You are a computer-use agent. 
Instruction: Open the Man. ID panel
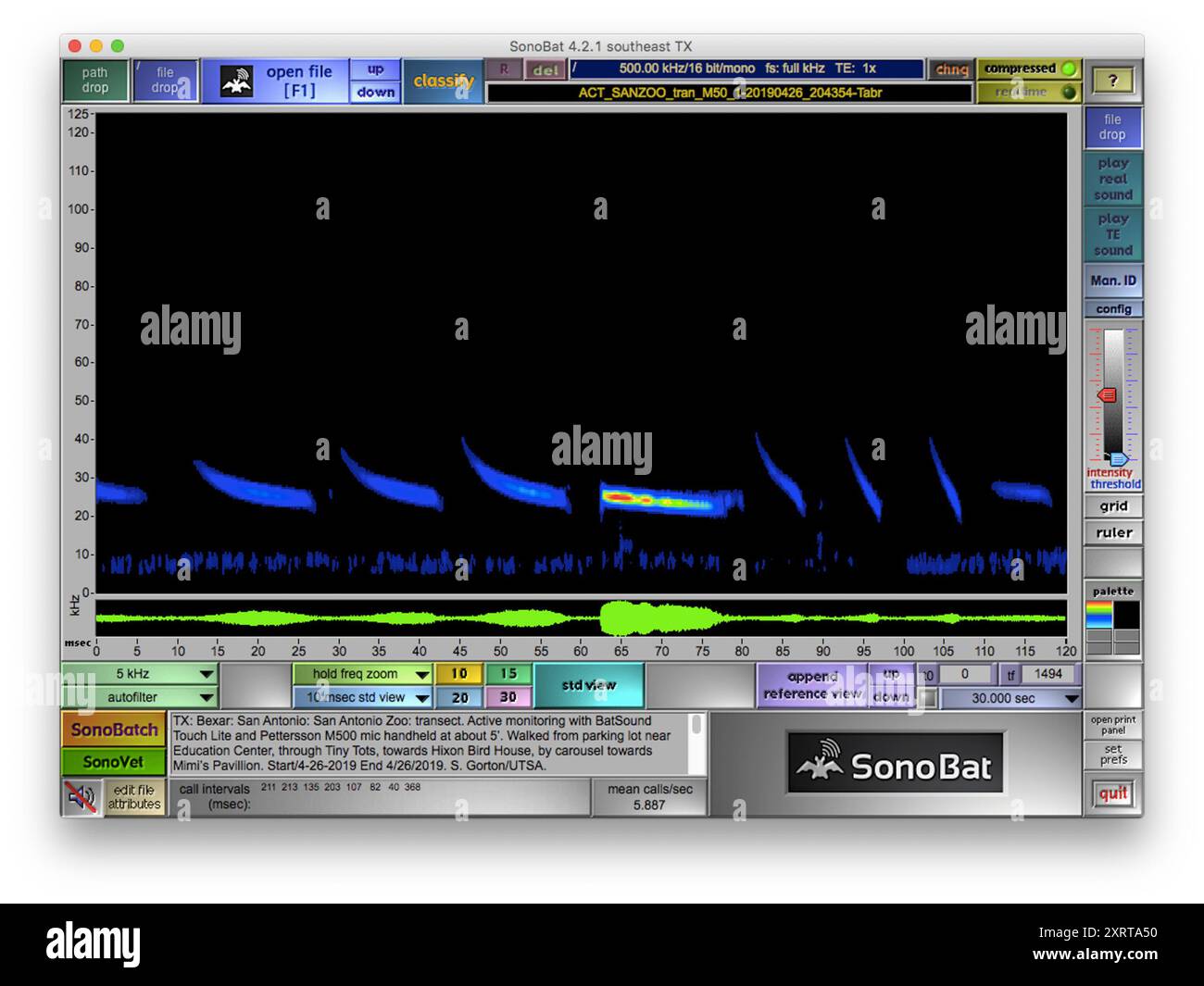click(1112, 281)
